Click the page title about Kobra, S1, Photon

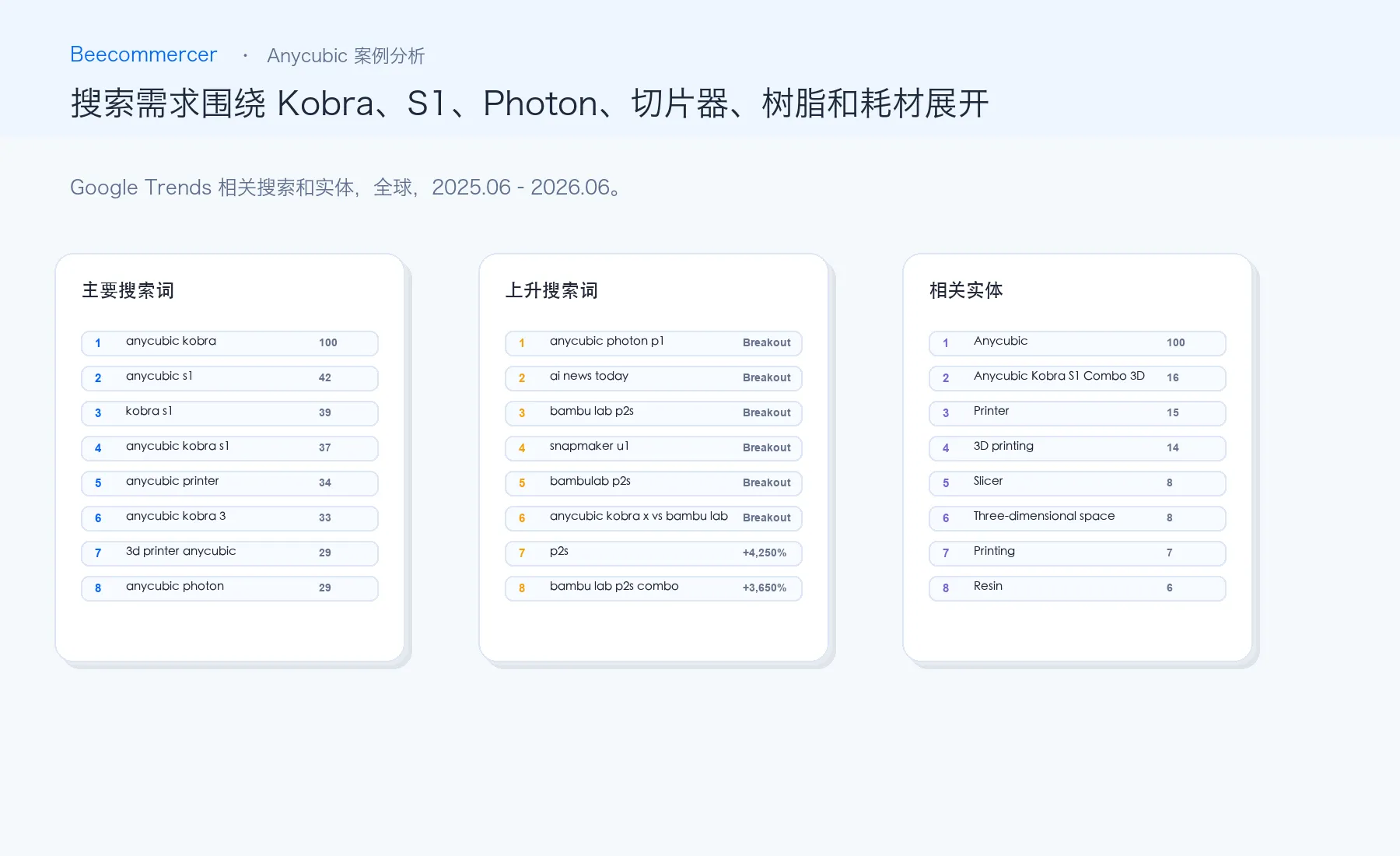point(530,103)
